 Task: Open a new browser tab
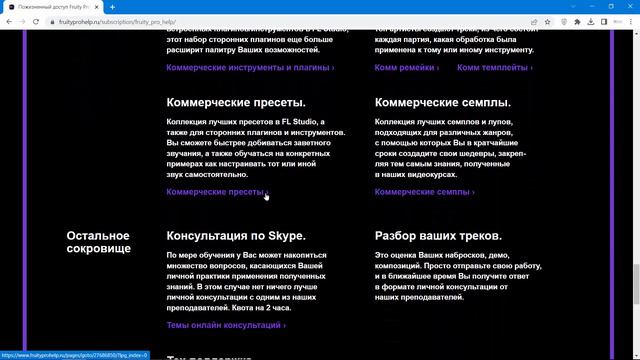[112, 7]
